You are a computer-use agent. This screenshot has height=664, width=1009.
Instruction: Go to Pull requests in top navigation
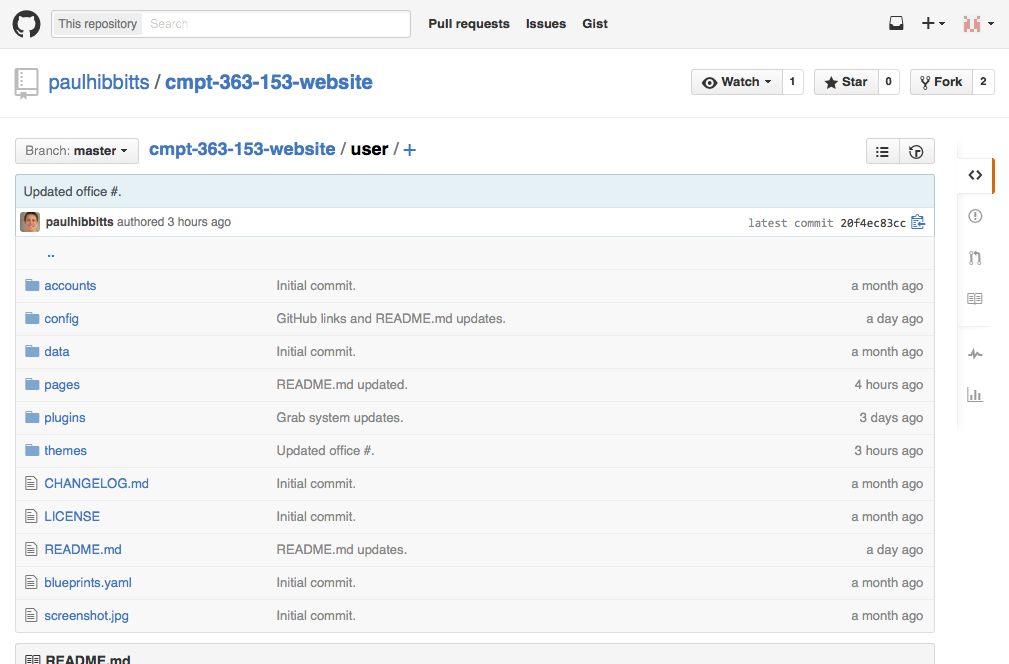pyautogui.click(x=469, y=24)
